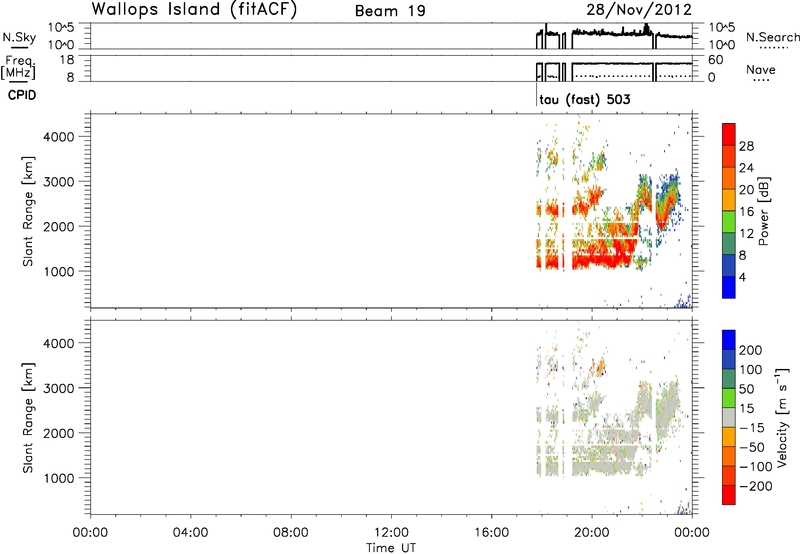Click the 08:00 time tick label

click(291, 533)
